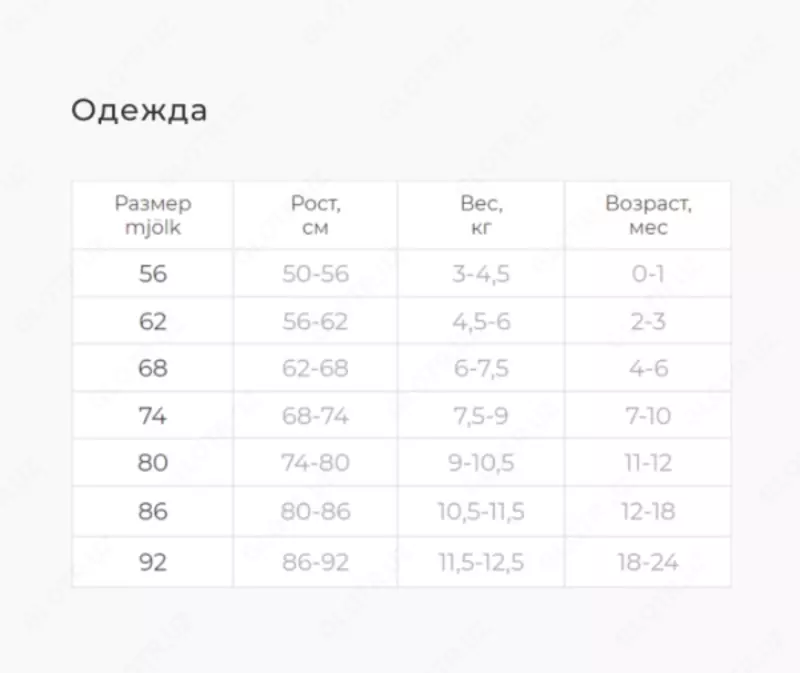800x673 pixels.
Task: Click the "Возраст, мес" column header
Action: pyautogui.click(x=648, y=215)
